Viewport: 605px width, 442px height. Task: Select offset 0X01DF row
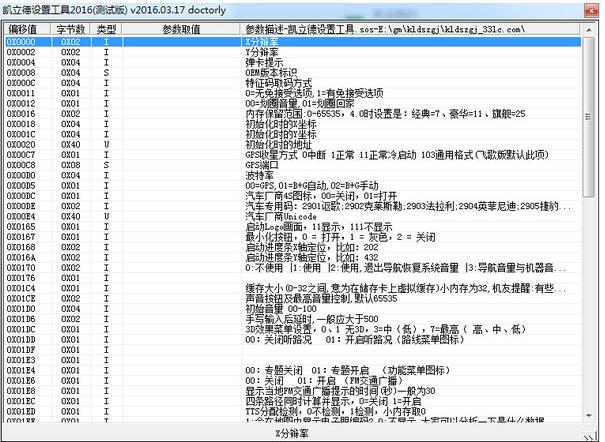pos(292,350)
